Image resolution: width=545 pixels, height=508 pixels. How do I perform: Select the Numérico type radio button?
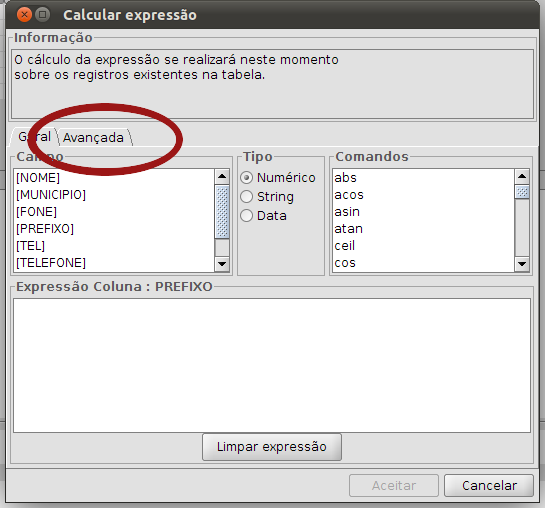[x=246, y=178]
